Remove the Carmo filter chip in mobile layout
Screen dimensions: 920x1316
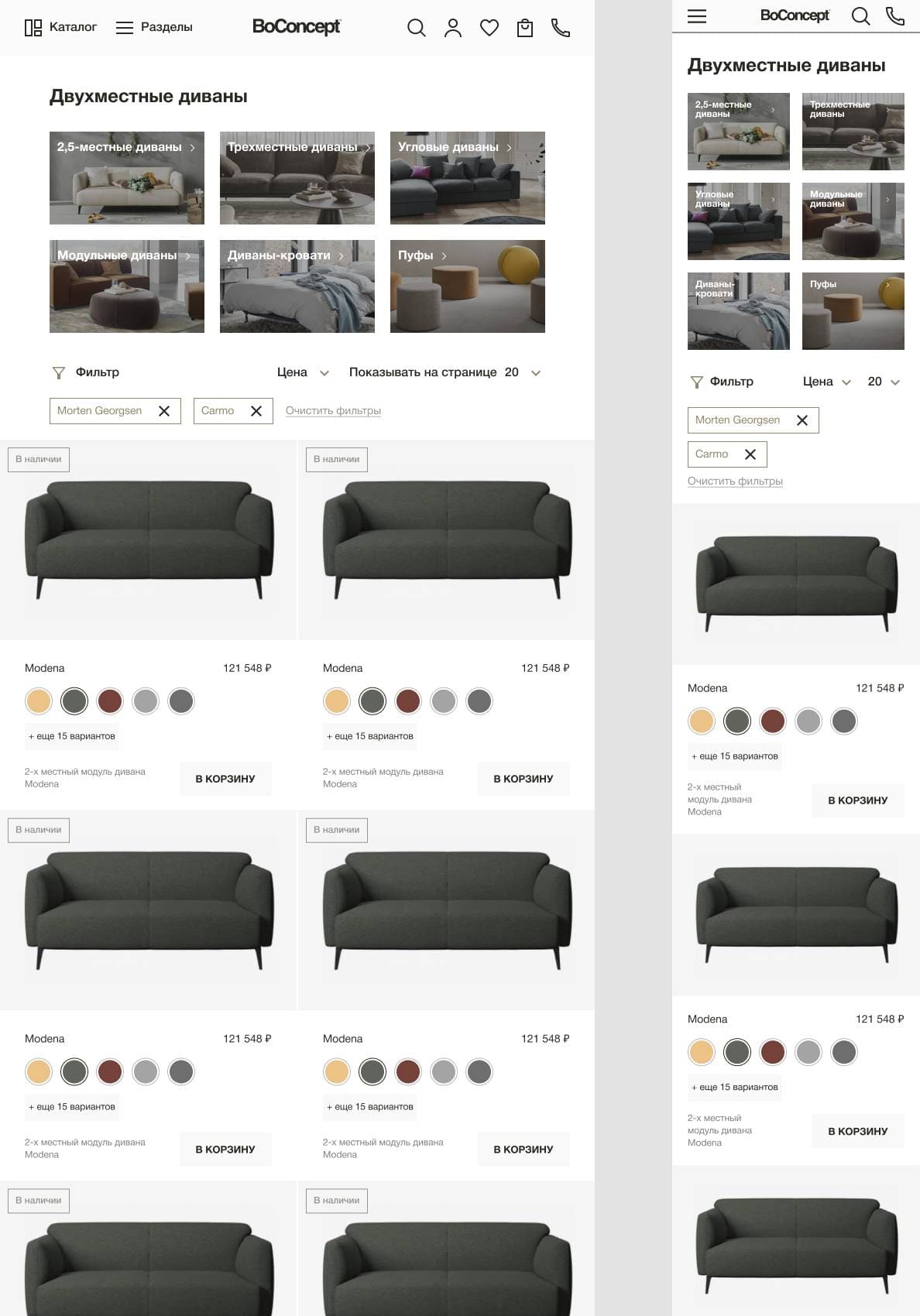pyautogui.click(x=750, y=454)
